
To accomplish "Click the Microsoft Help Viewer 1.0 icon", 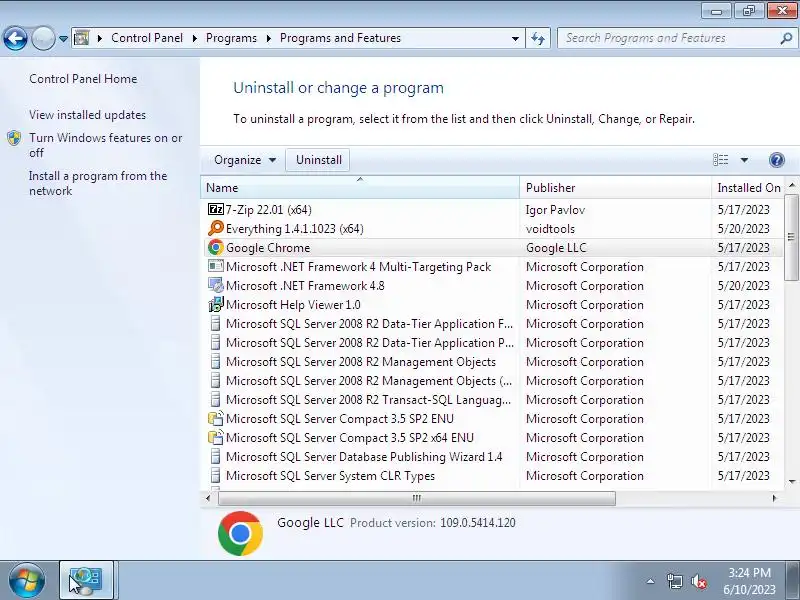I will click(216, 305).
